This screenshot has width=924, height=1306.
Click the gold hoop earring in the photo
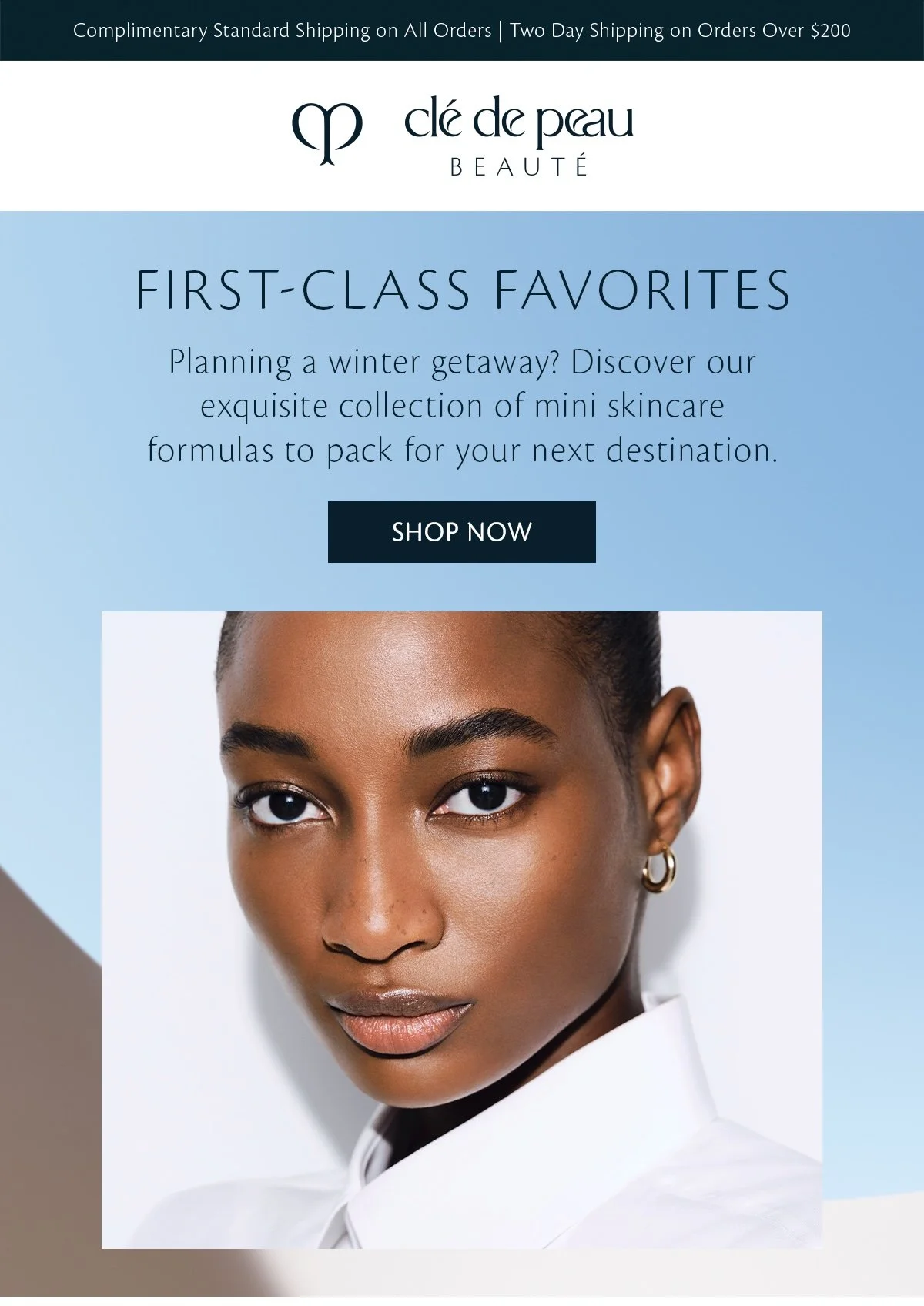(659, 869)
